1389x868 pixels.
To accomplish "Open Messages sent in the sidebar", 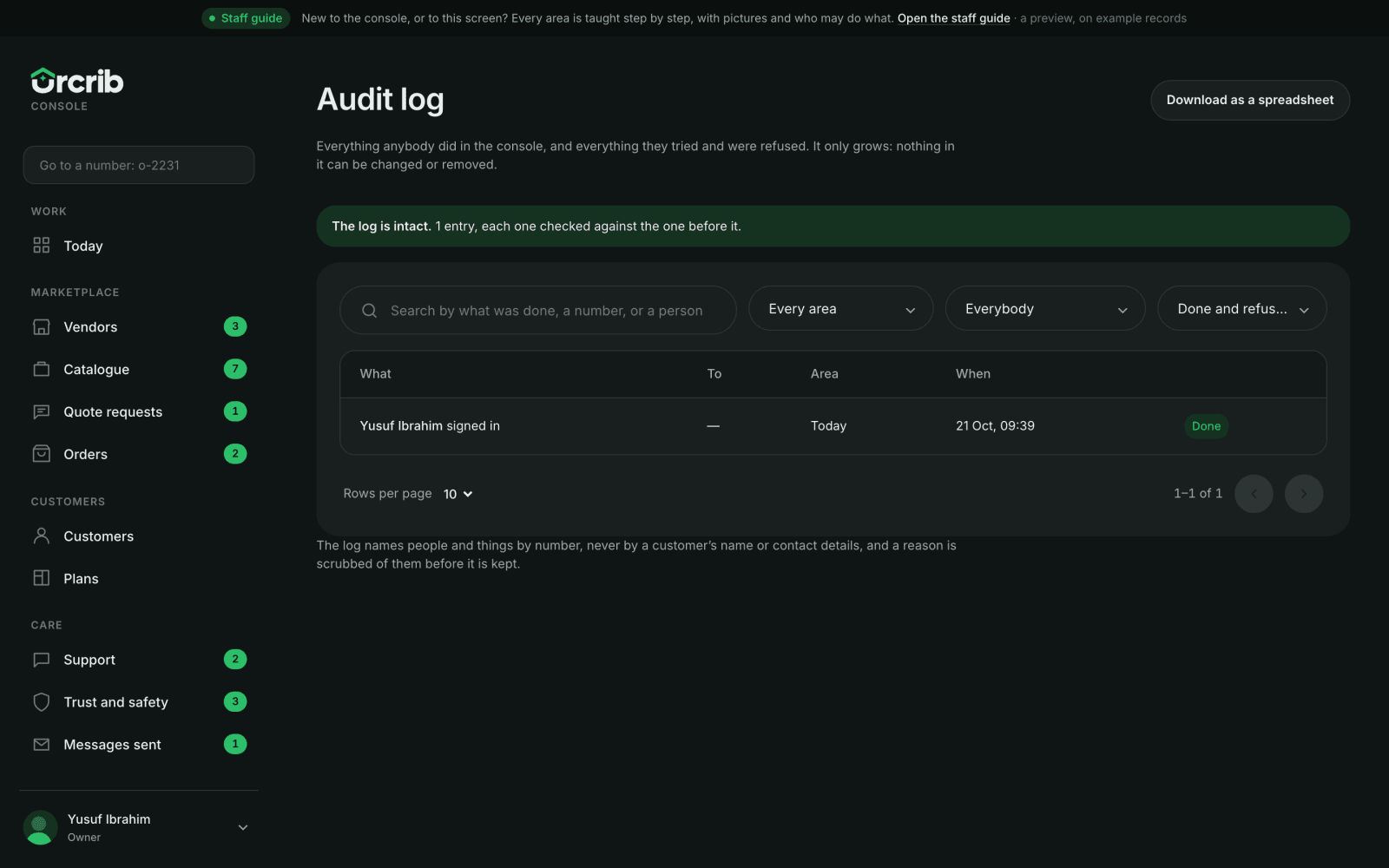I will [139, 745].
